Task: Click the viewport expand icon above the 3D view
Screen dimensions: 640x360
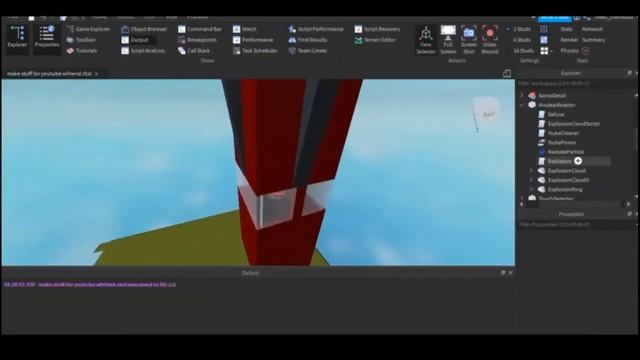Action: pyautogui.click(x=507, y=73)
